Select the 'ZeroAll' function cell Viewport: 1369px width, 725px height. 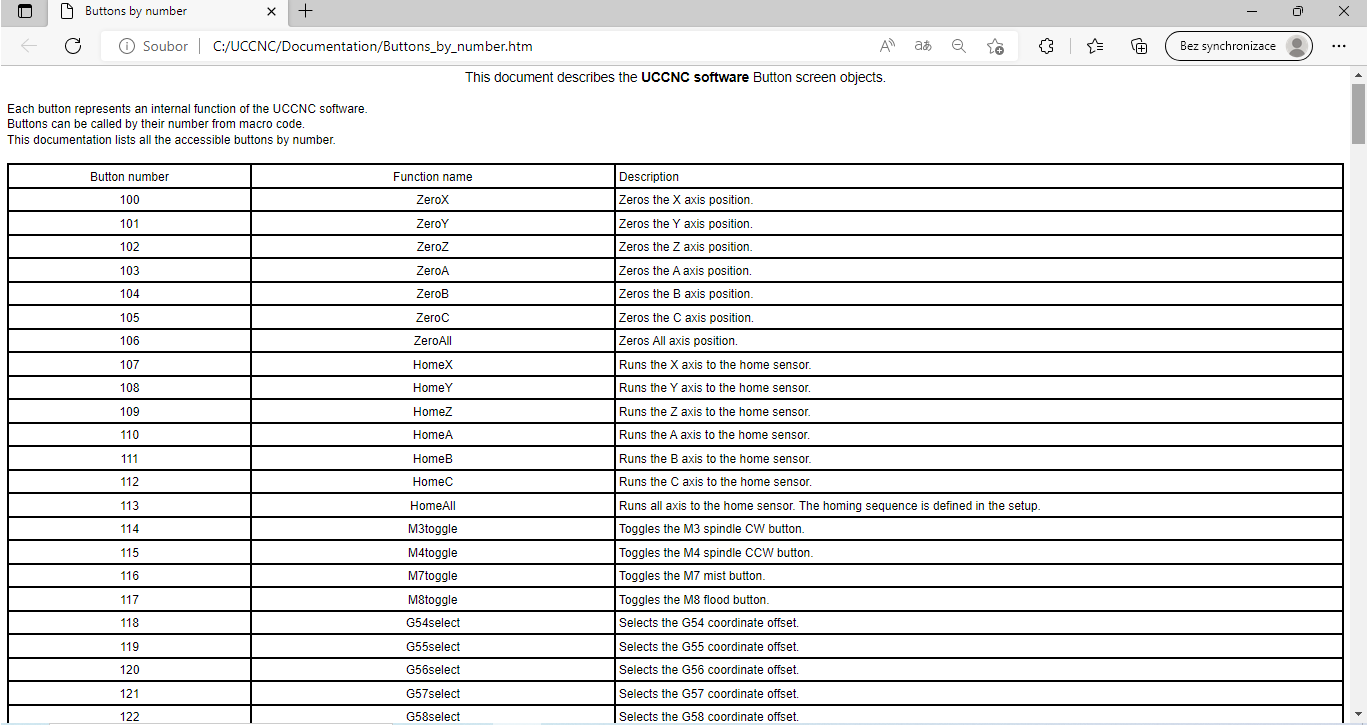coord(433,341)
